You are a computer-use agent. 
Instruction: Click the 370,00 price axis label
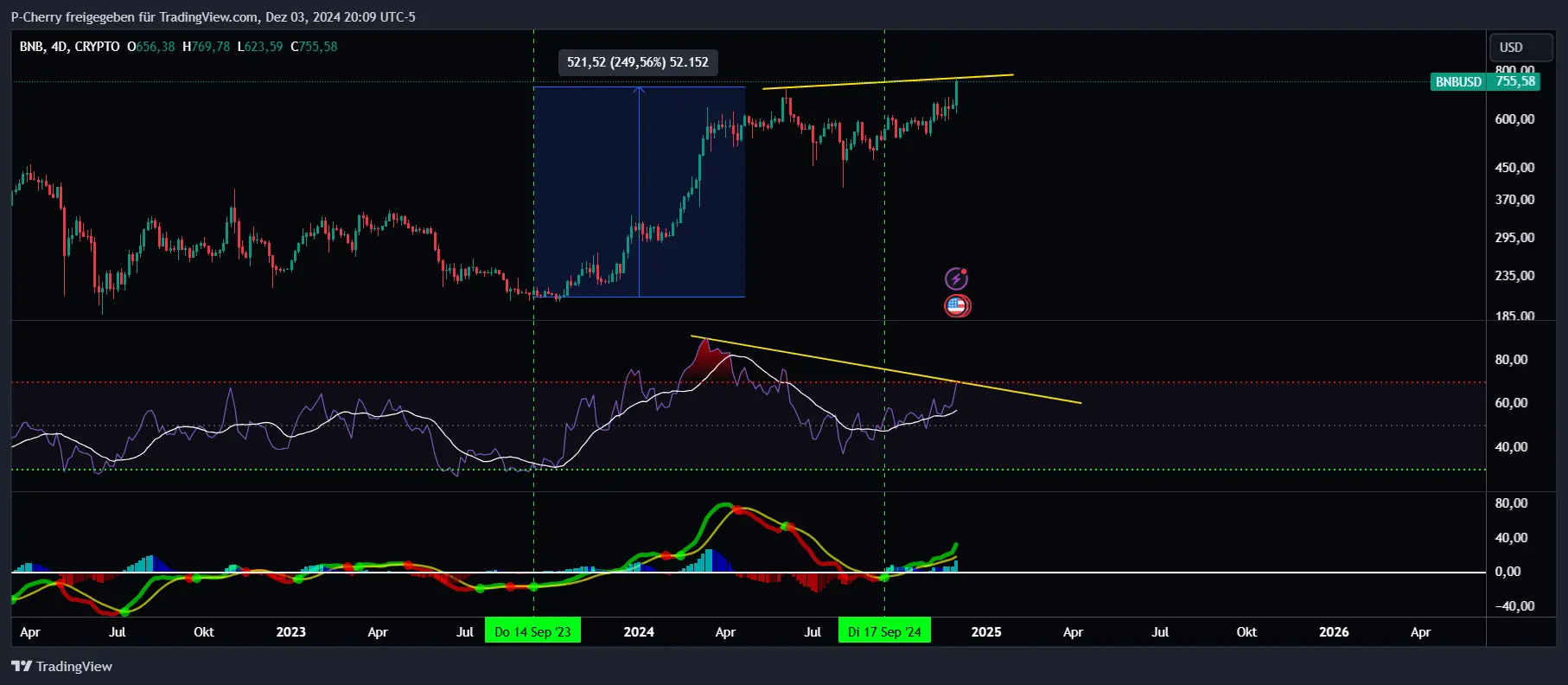click(1515, 200)
